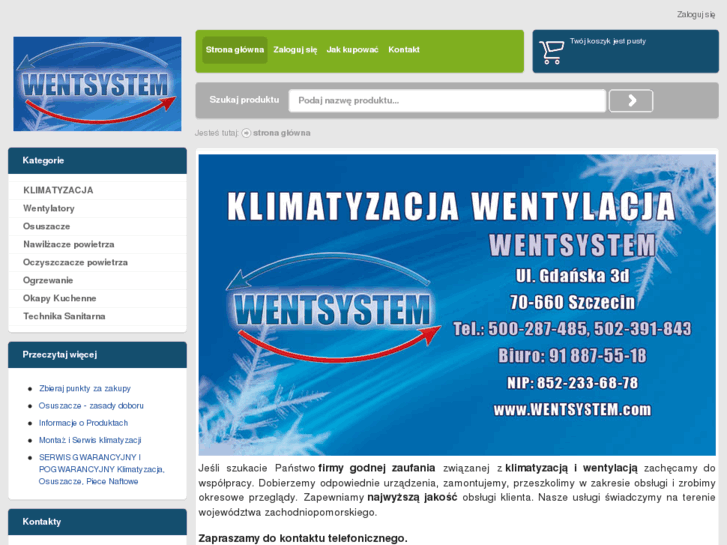Open the KLIMATYZACJA category
The image size is (727, 545).
click(58, 190)
